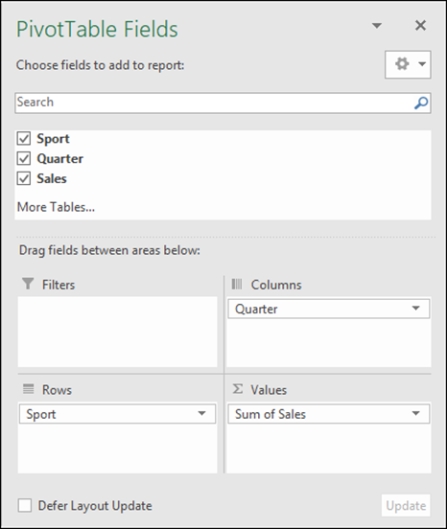The image size is (447, 529).
Task: Click the Filters funnel icon
Action: pos(28,284)
